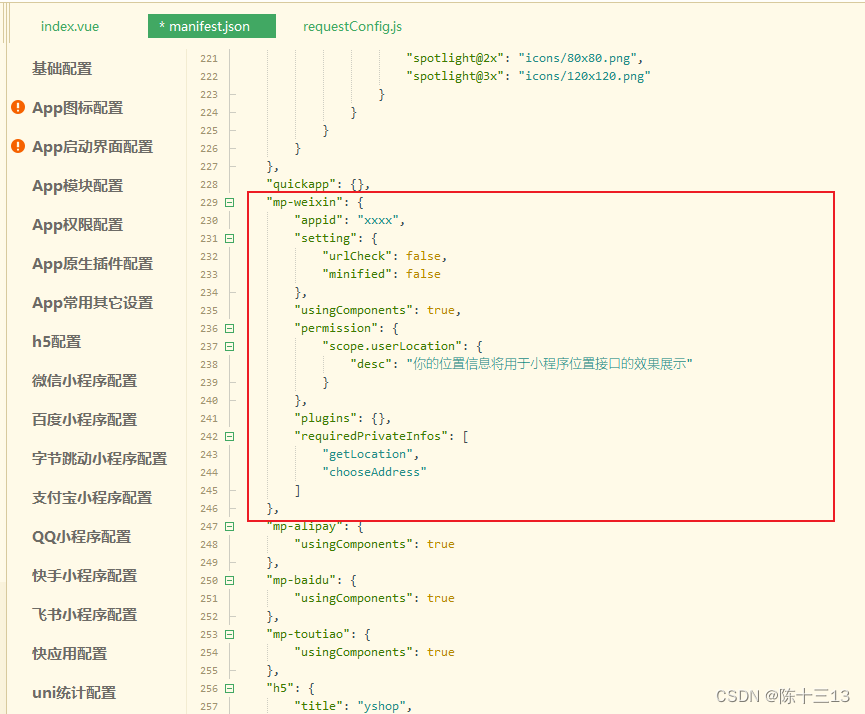Open 快应用配置 section
The width and height of the screenshot is (865, 714).
[70, 654]
